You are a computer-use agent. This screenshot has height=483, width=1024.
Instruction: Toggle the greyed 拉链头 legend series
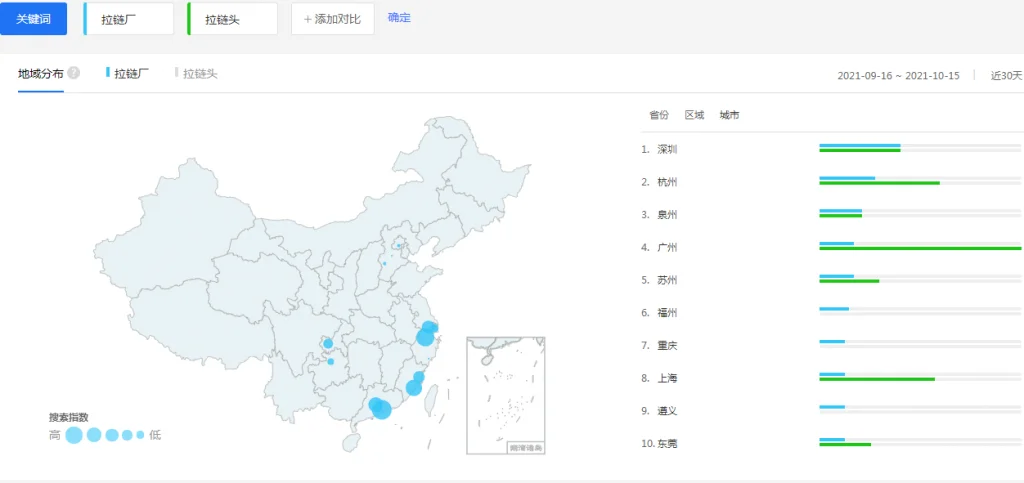click(197, 74)
